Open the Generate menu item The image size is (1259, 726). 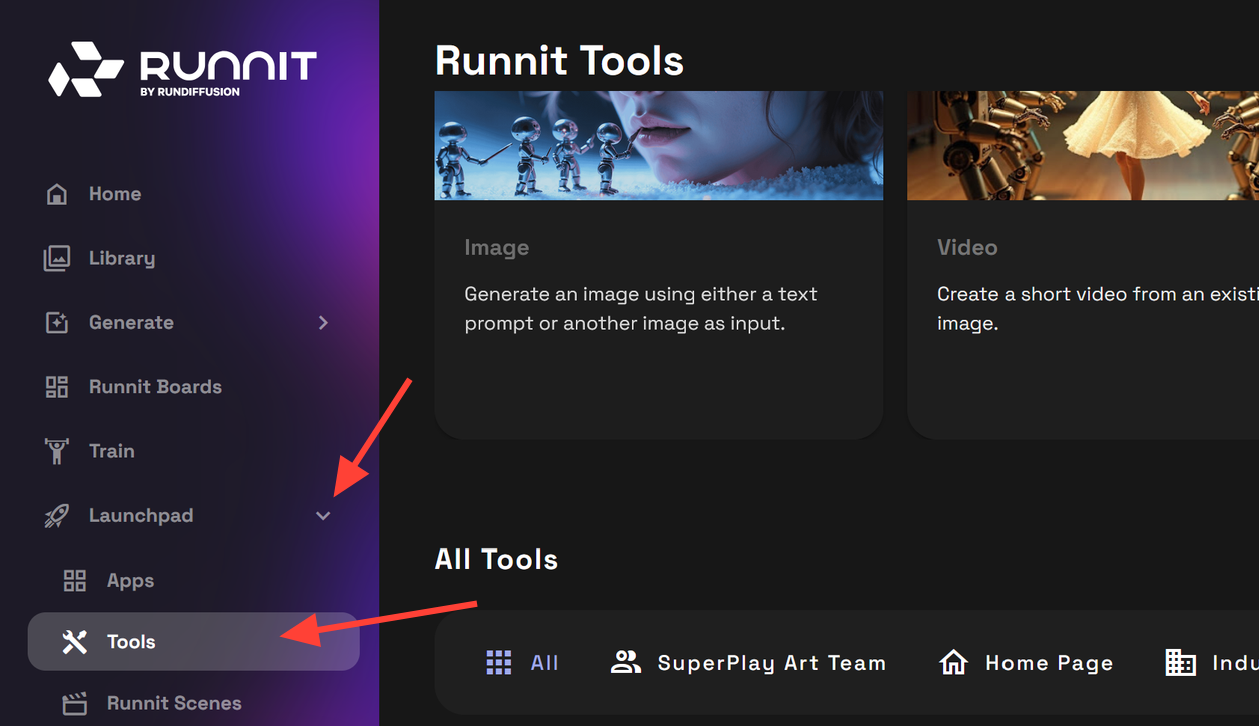[193, 322]
